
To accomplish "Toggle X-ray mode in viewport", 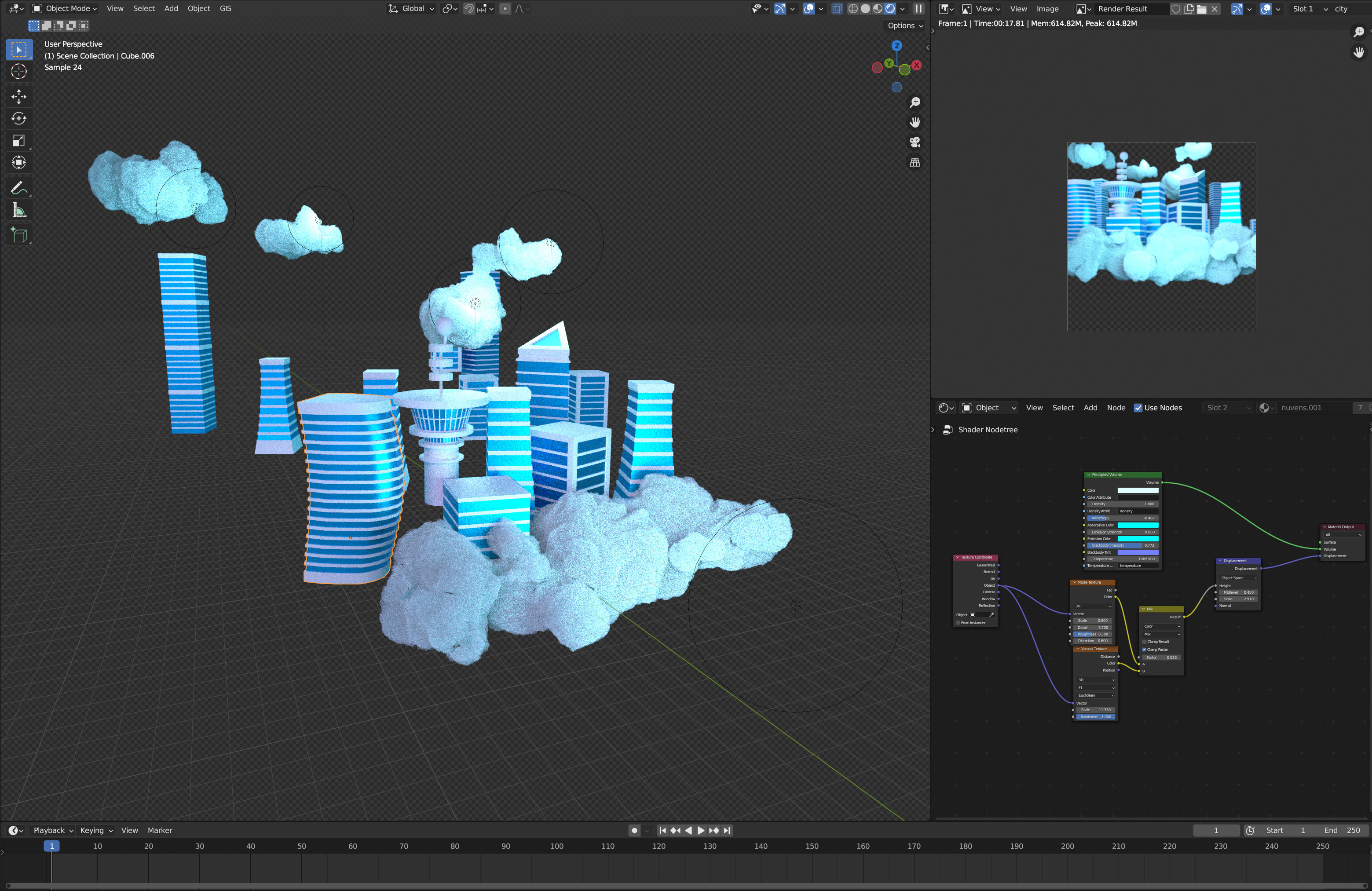I will [837, 9].
